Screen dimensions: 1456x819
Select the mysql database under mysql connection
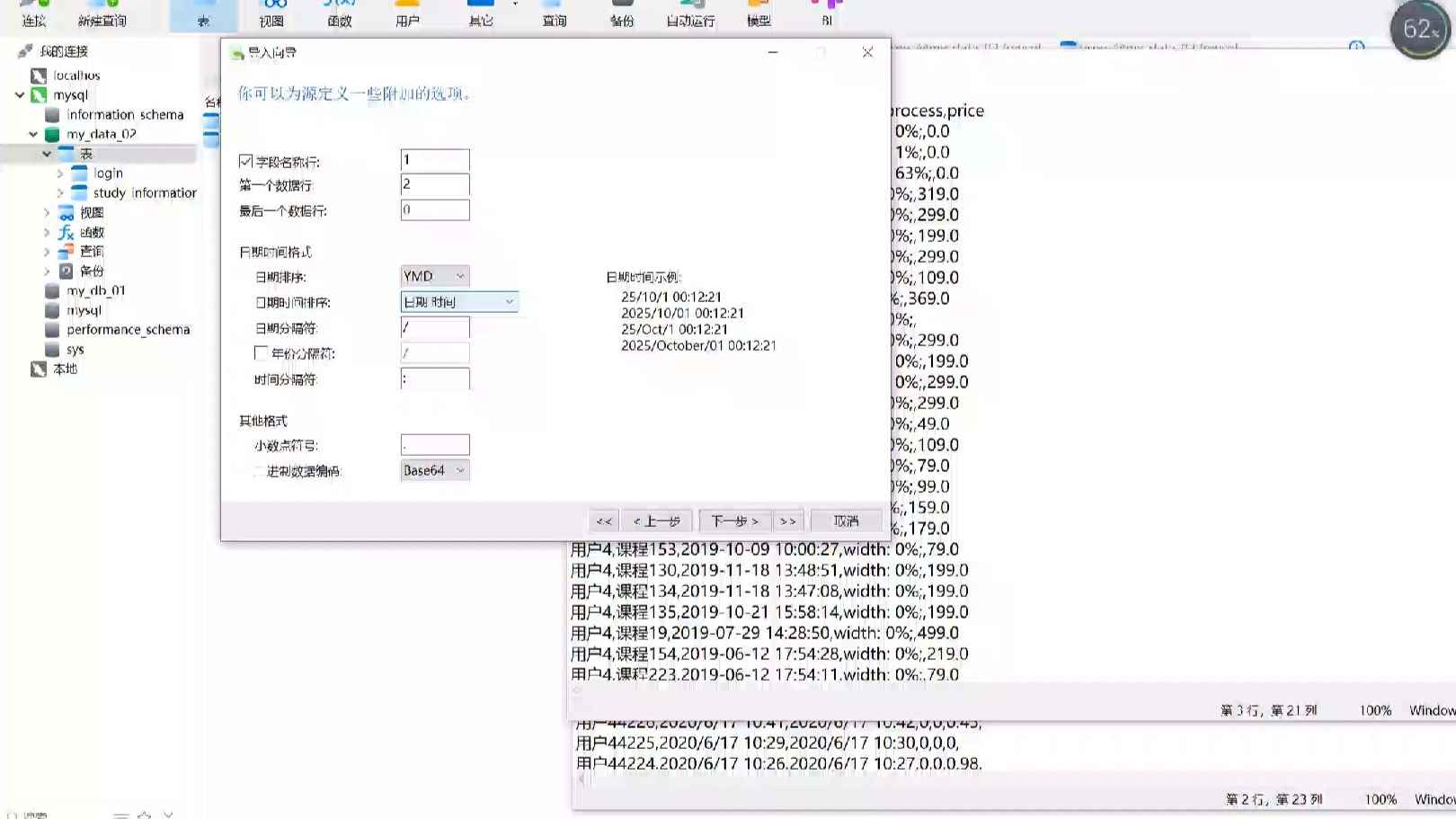(84, 310)
